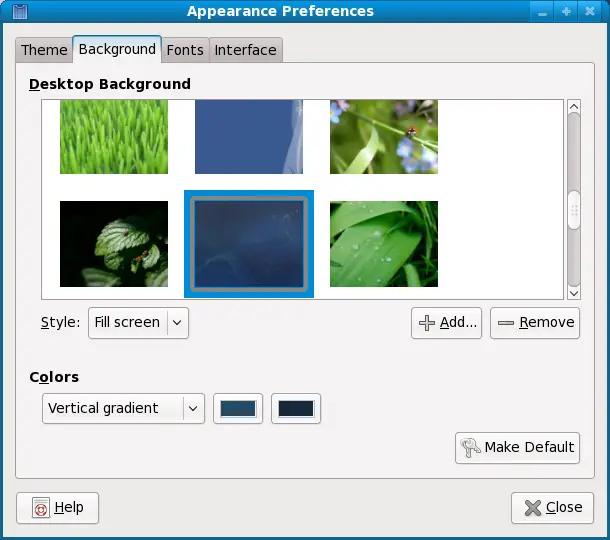Switch to the Interface tab
The height and width of the screenshot is (540, 610).
point(245,50)
